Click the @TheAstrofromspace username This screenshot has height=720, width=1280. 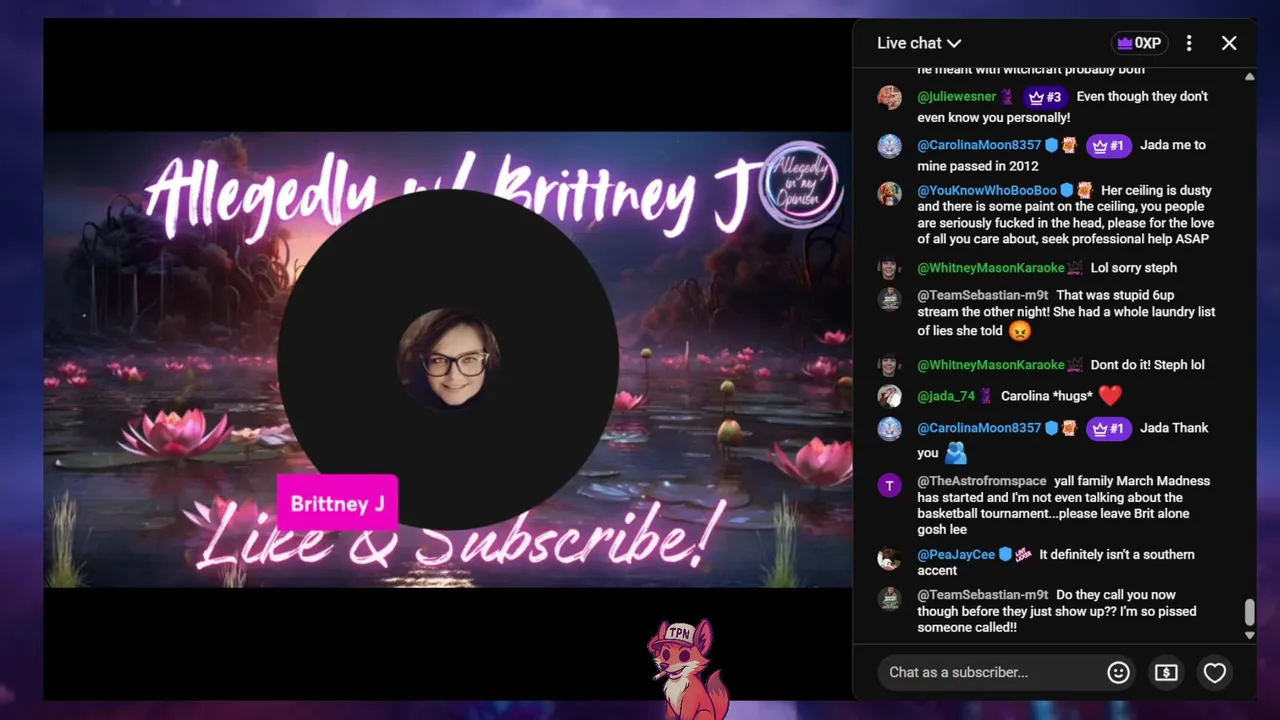(982, 481)
